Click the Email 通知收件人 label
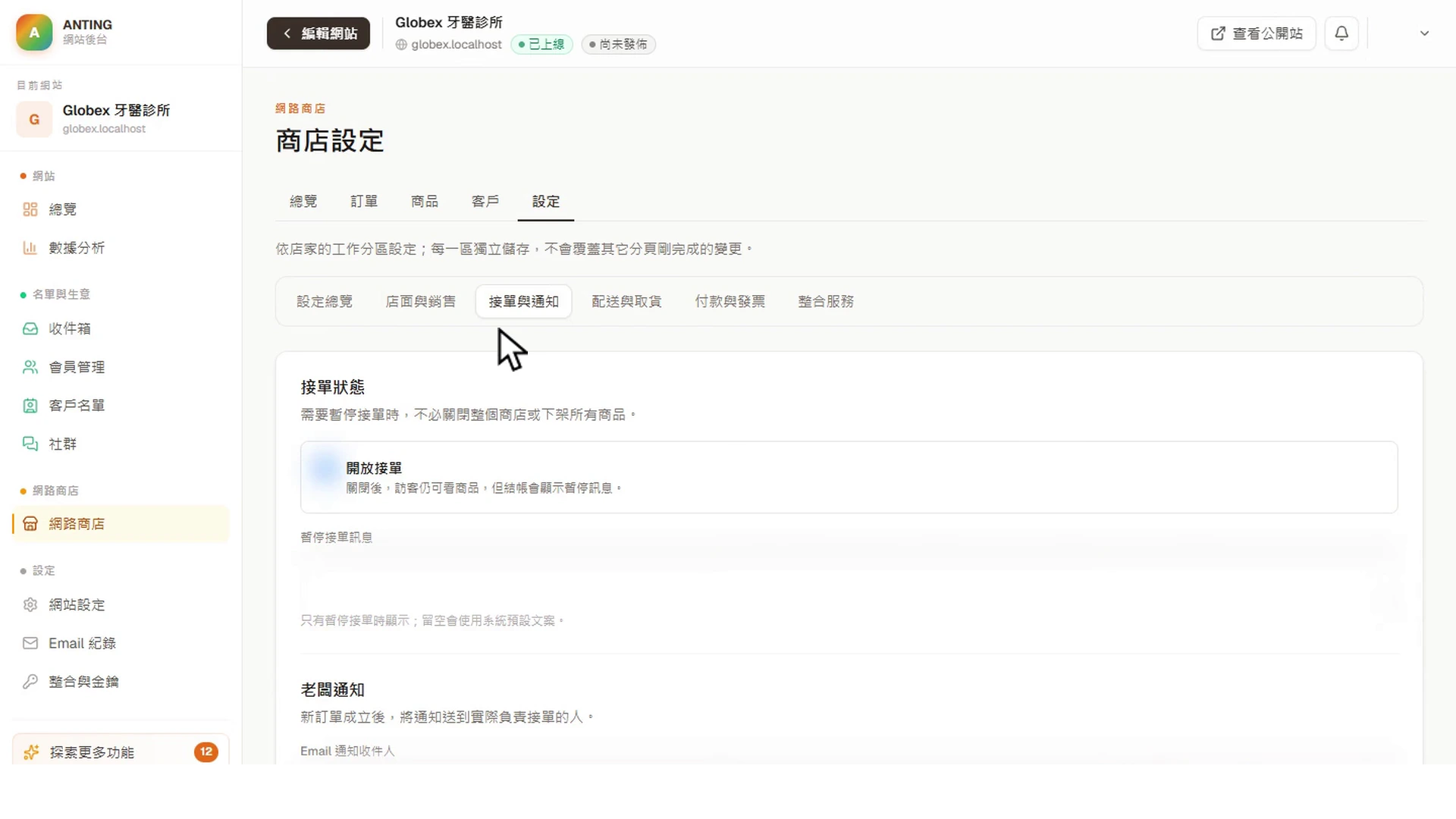Screen dimensions: 1456x819 pos(347,751)
